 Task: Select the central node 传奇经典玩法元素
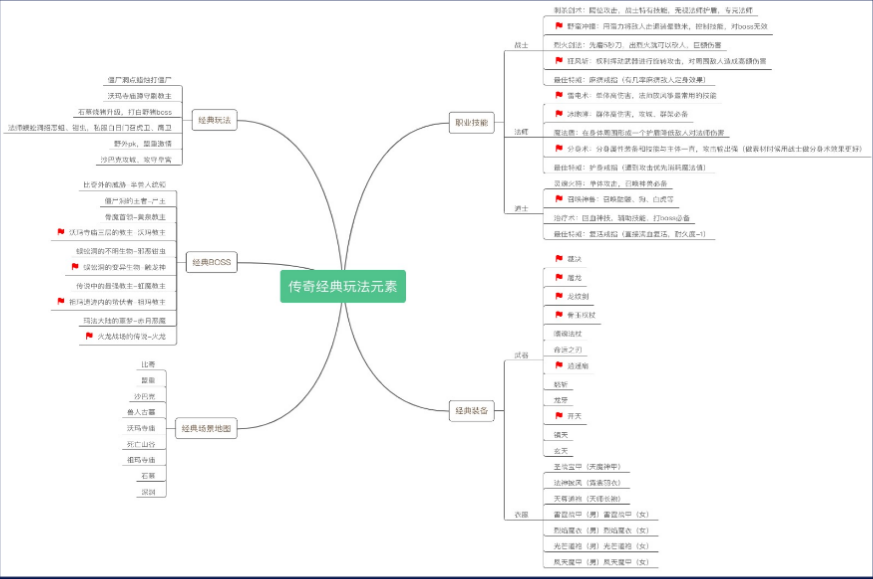pos(342,286)
